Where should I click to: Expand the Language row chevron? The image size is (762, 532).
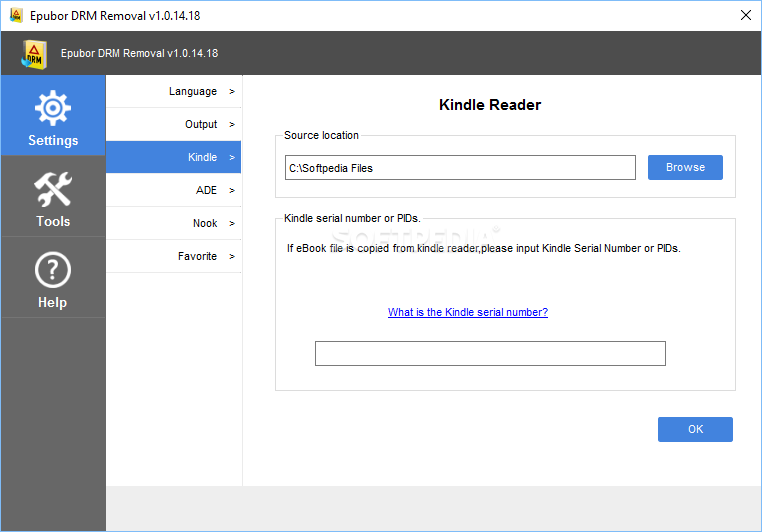tap(232, 91)
